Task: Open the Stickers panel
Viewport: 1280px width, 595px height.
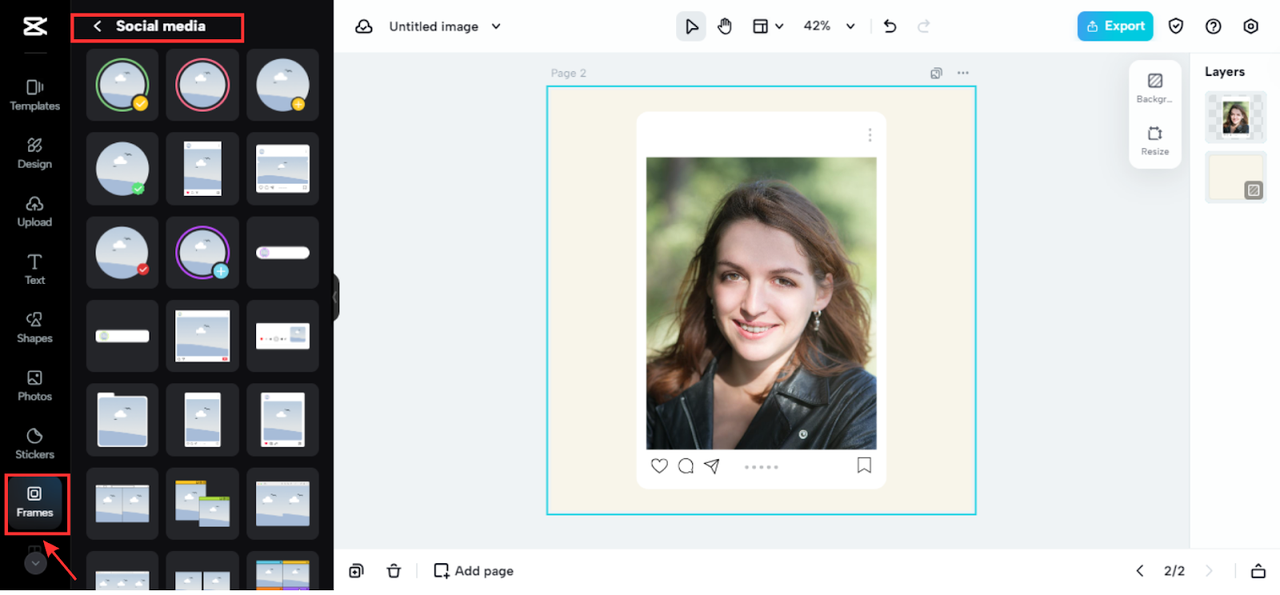Action: pyautogui.click(x=34, y=443)
